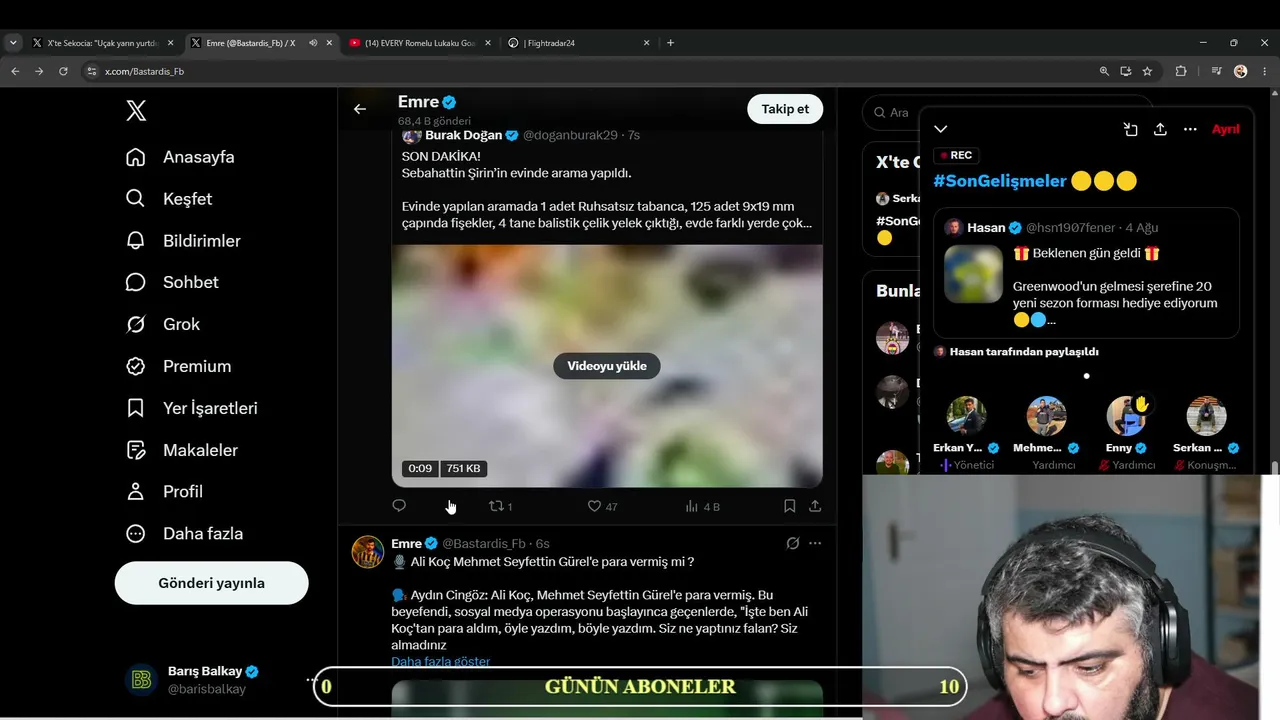
Task: Click the X logo in the sidebar
Action: click(x=136, y=111)
